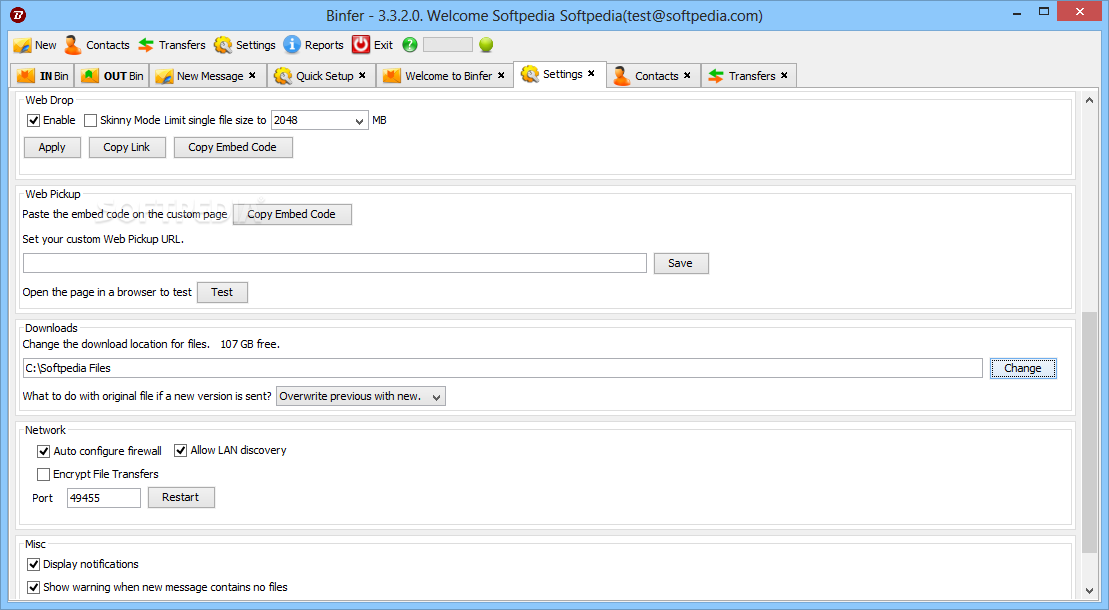Click the Welcome to Binfer tab icon
The height and width of the screenshot is (610, 1109).
tap(392, 76)
